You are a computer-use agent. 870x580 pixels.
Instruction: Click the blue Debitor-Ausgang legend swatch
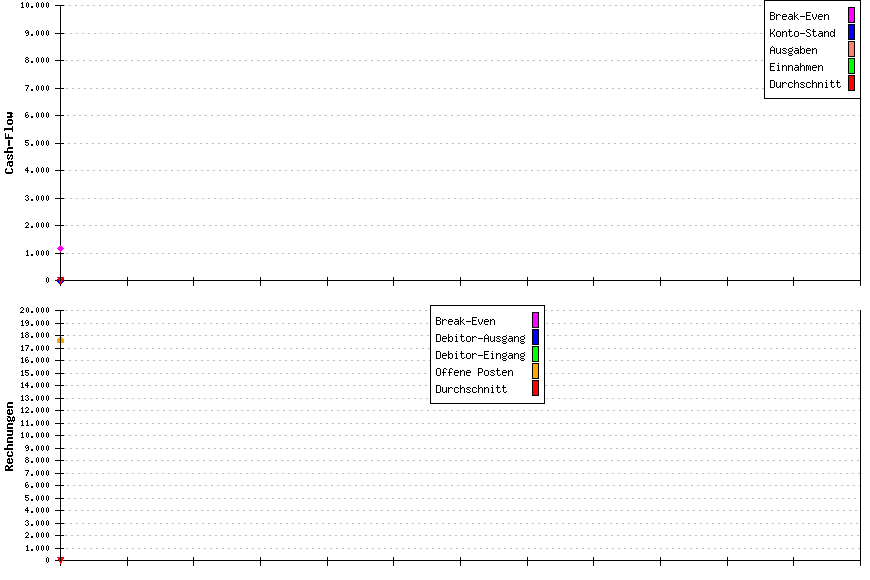pos(535,338)
